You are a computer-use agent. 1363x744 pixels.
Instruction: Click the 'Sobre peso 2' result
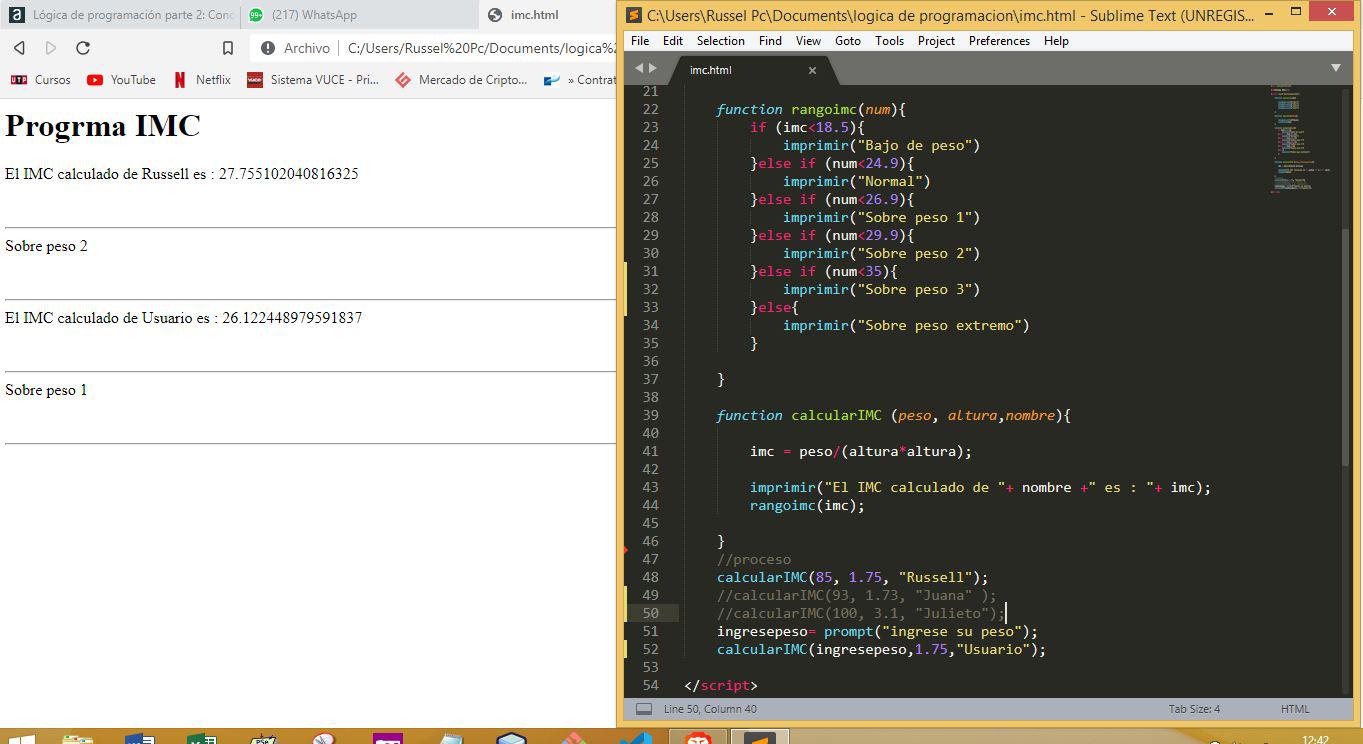46,246
